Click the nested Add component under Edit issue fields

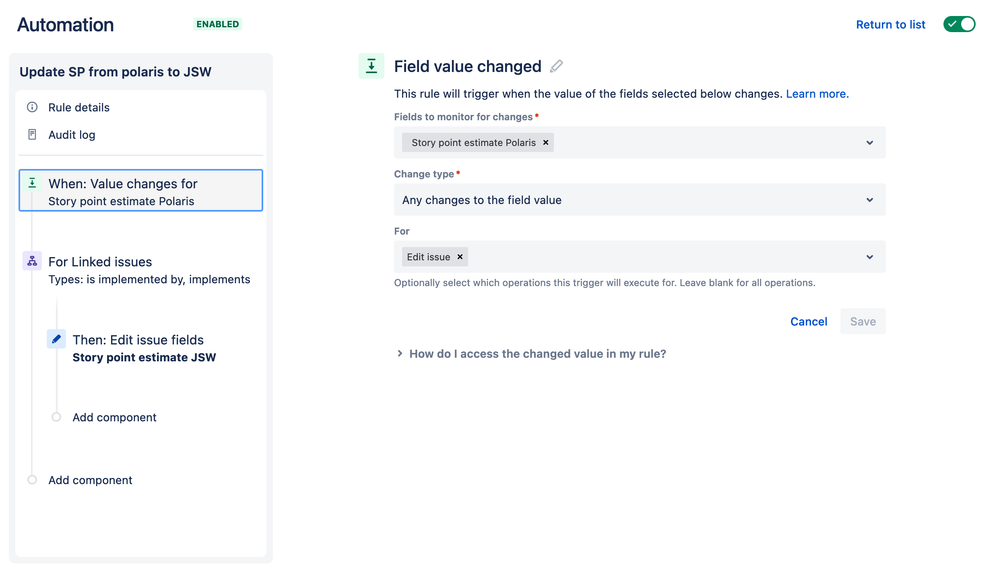114,417
